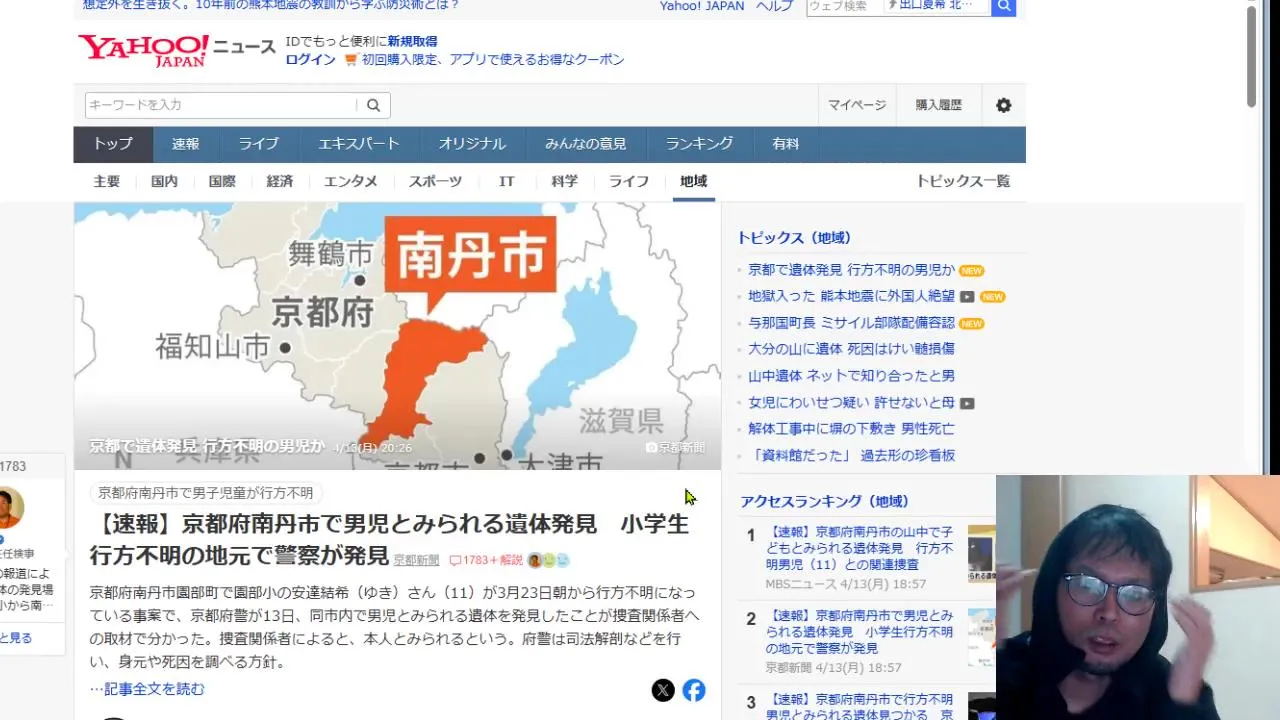Open トピックス一覧 link
Viewport: 1280px width, 720px height.
[x=963, y=182]
